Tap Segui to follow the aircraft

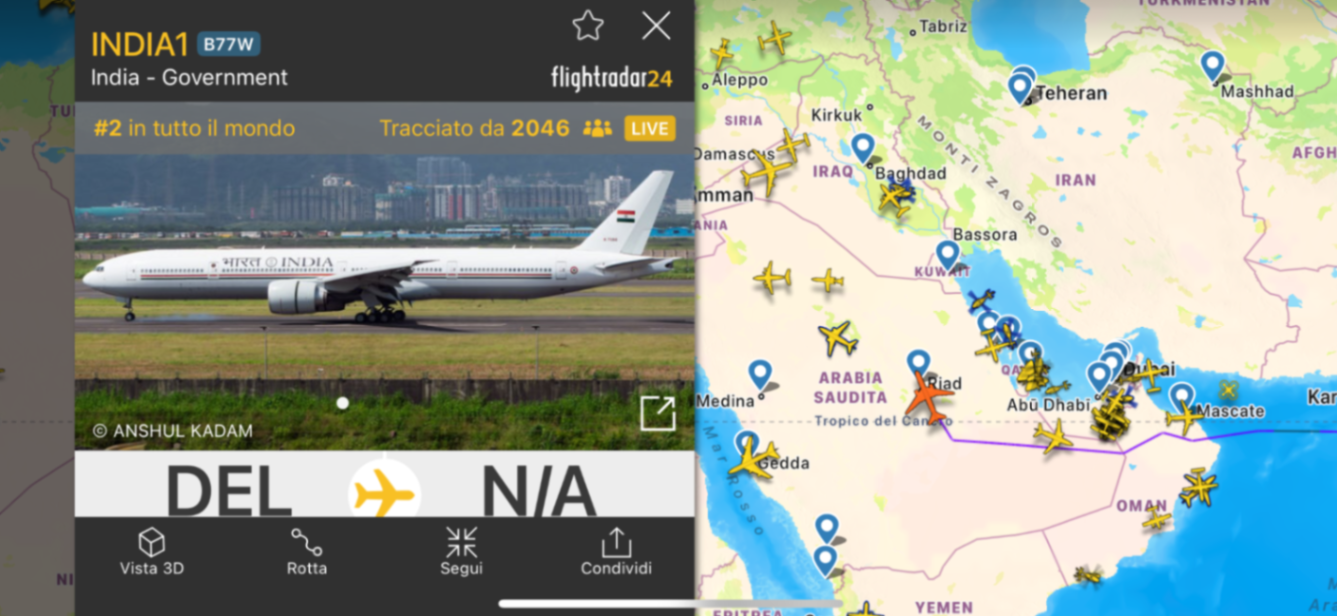tap(461, 551)
